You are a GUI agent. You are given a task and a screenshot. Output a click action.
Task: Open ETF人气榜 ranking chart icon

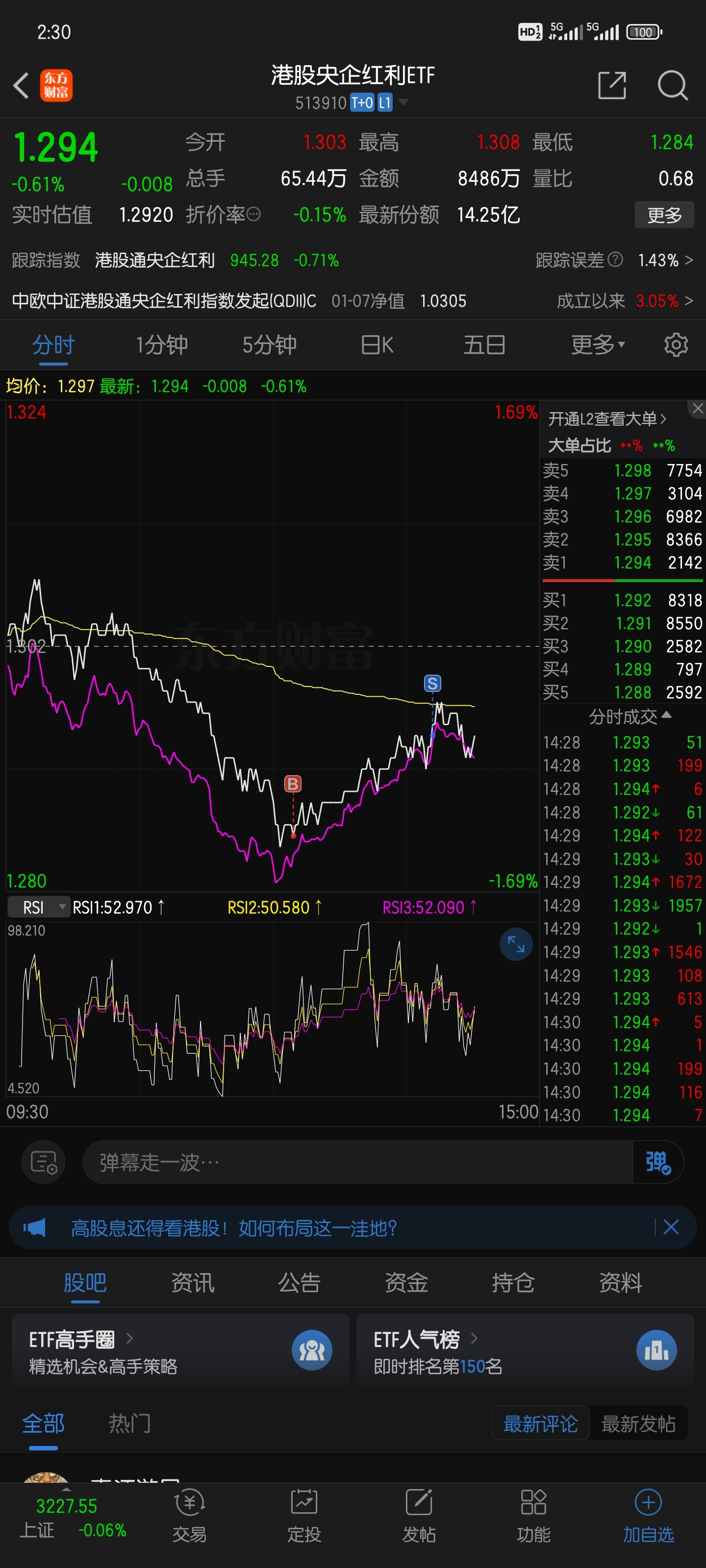pos(656,1350)
